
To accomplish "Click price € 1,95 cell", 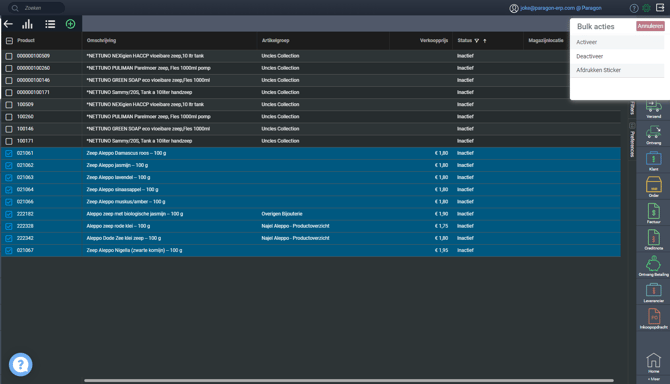I will coord(441,250).
